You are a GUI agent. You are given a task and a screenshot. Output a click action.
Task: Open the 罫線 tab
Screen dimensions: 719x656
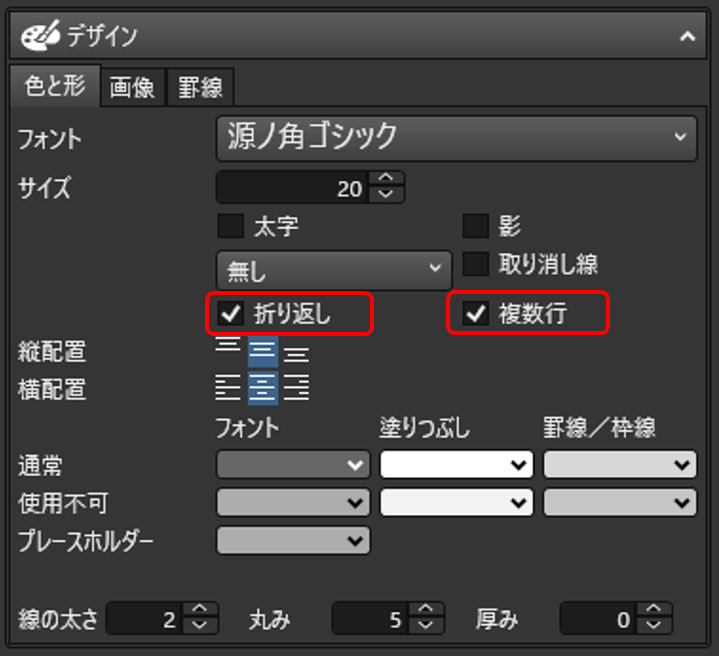(200, 87)
